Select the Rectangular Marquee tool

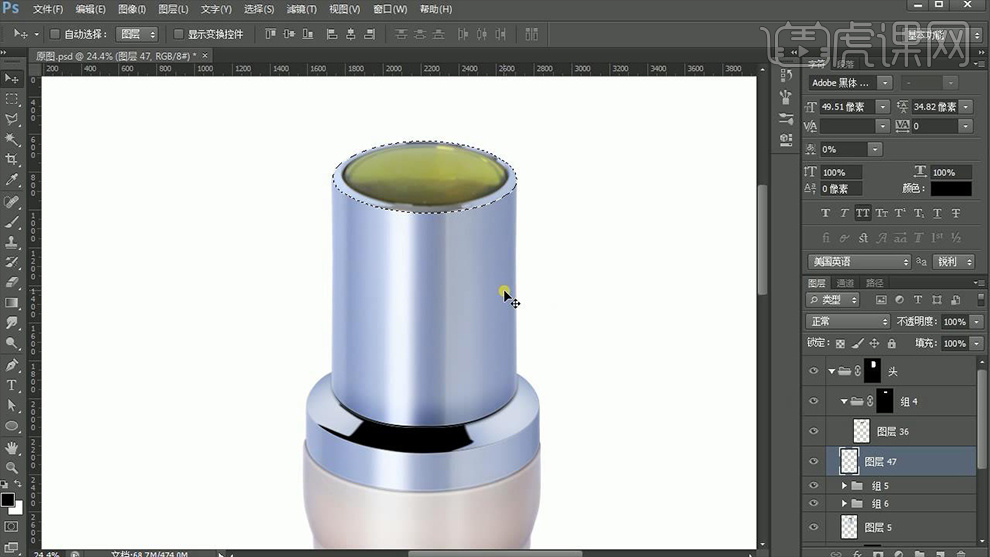[12, 99]
